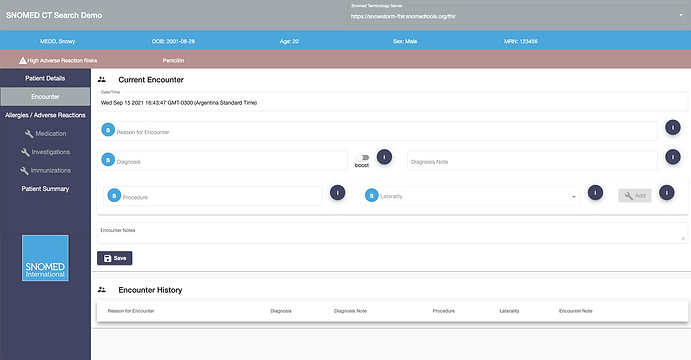Click the SNOMED International logo
Viewport: 691px width, 360px height.
tap(45, 258)
